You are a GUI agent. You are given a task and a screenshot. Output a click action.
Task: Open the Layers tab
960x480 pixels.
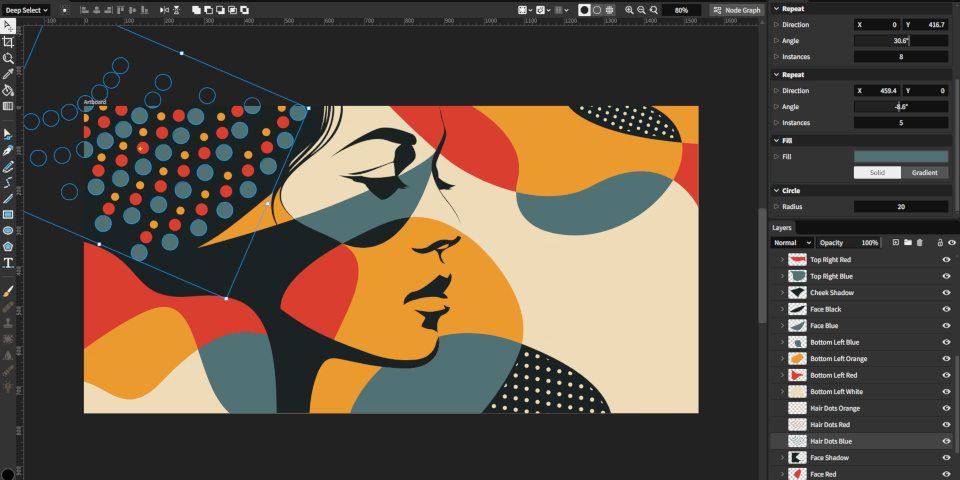point(782,228)
